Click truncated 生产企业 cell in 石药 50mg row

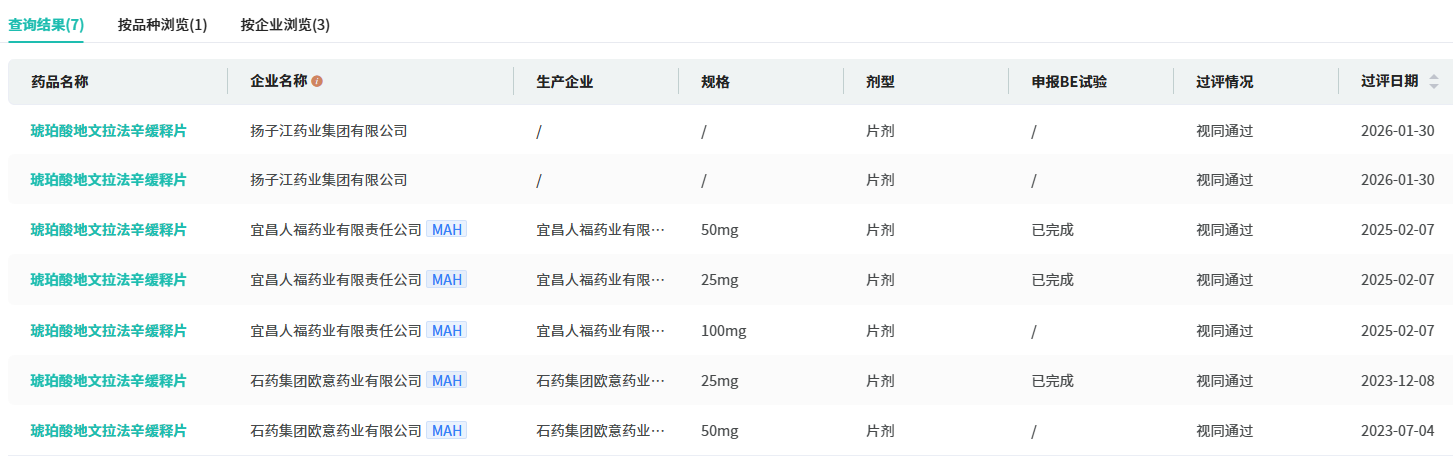[x=600, y=430]
